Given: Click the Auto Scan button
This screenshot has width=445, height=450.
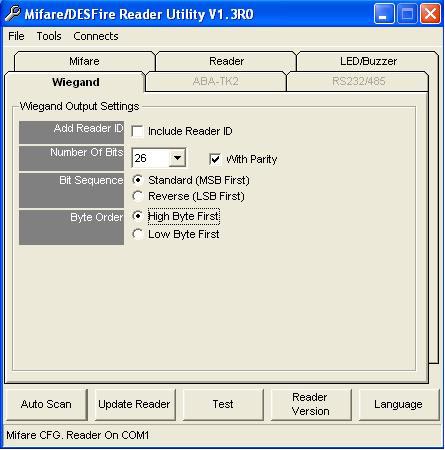Looking at the screenshot, I should pos(46,404).
